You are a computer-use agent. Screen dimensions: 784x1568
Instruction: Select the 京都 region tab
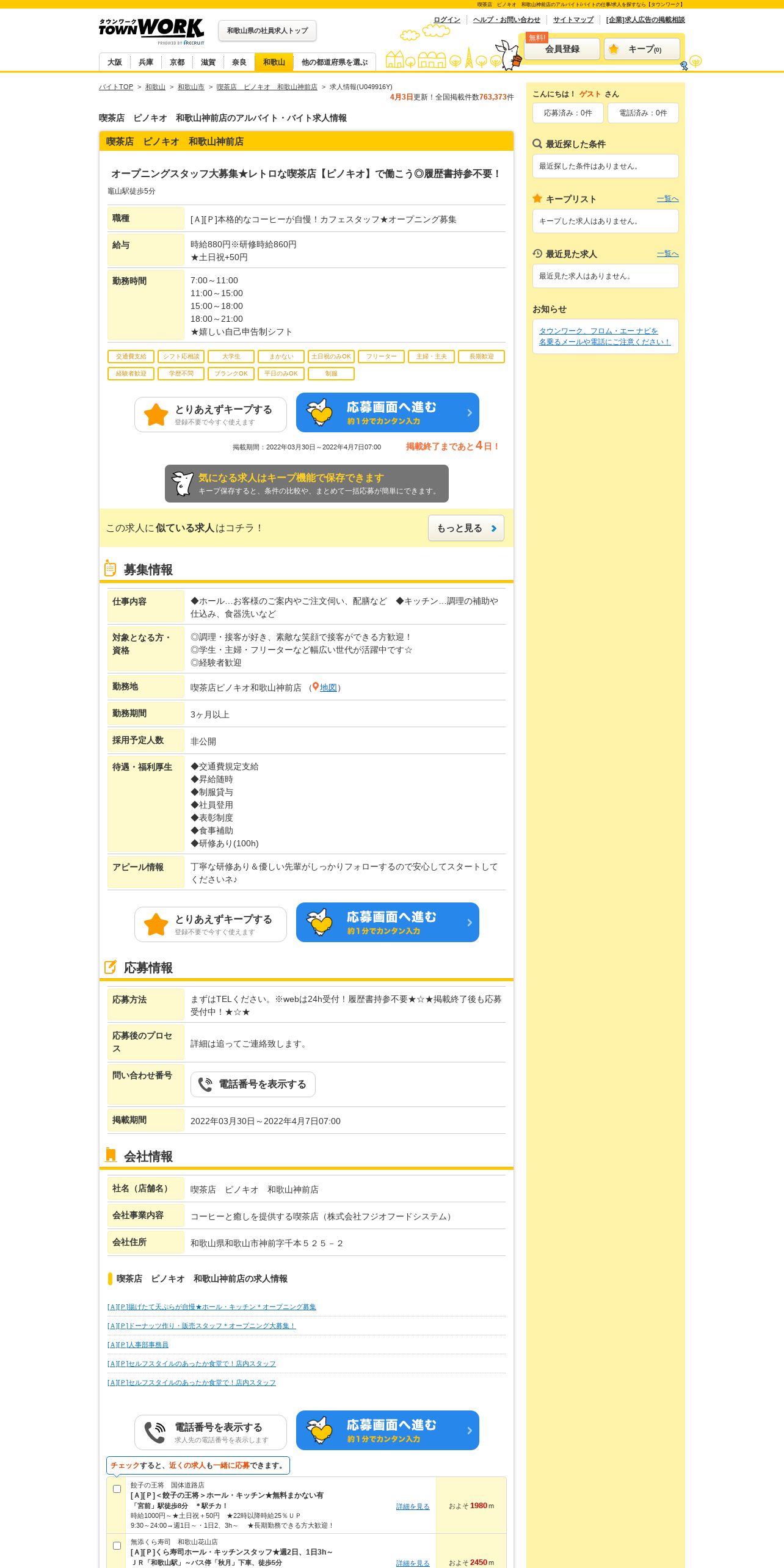click(177, 62)
